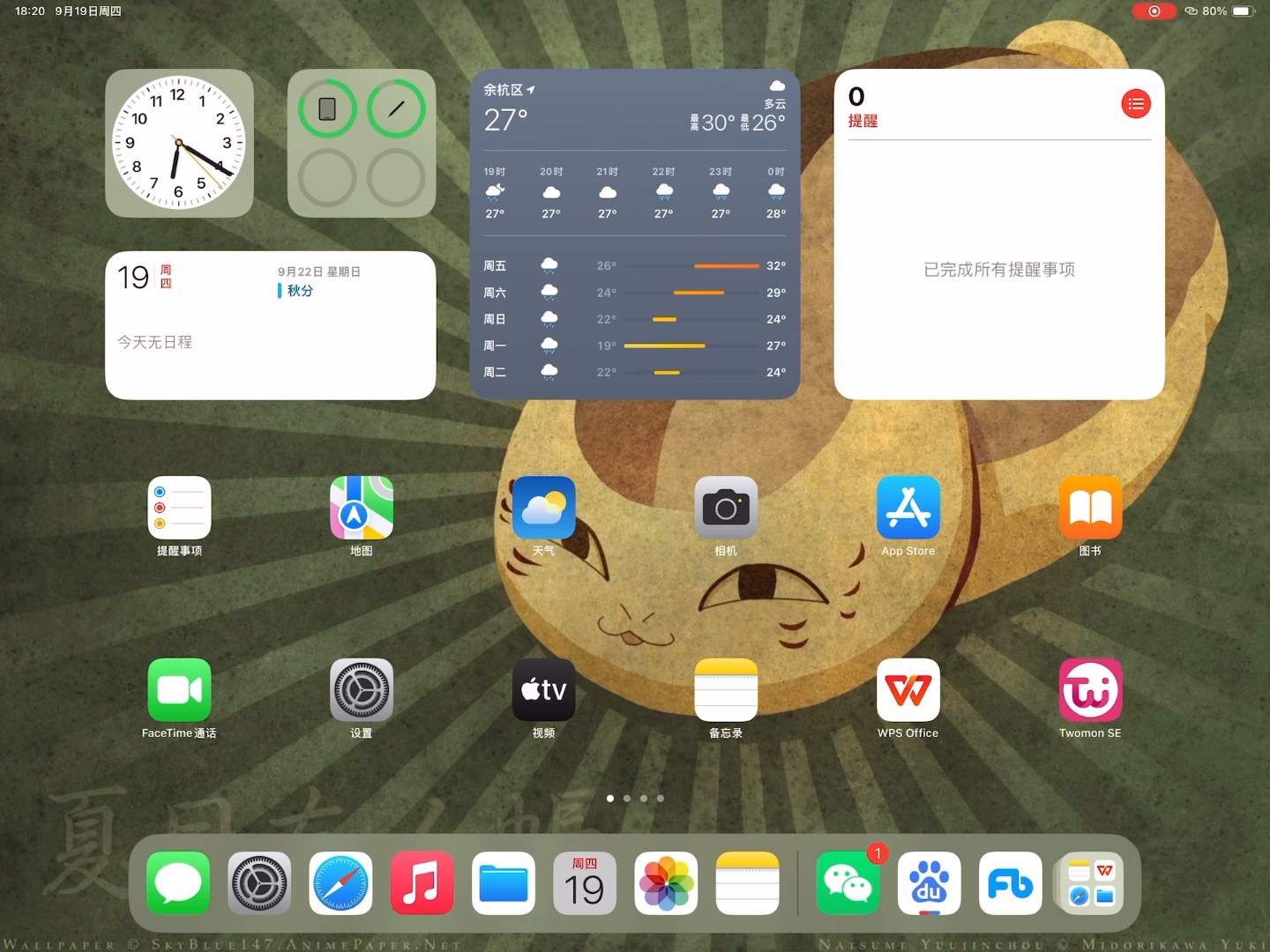This screenshot has height=952, width=1270.
Task: Tap 余杭区 location in weather widget
Action: [x=509, y=90]
